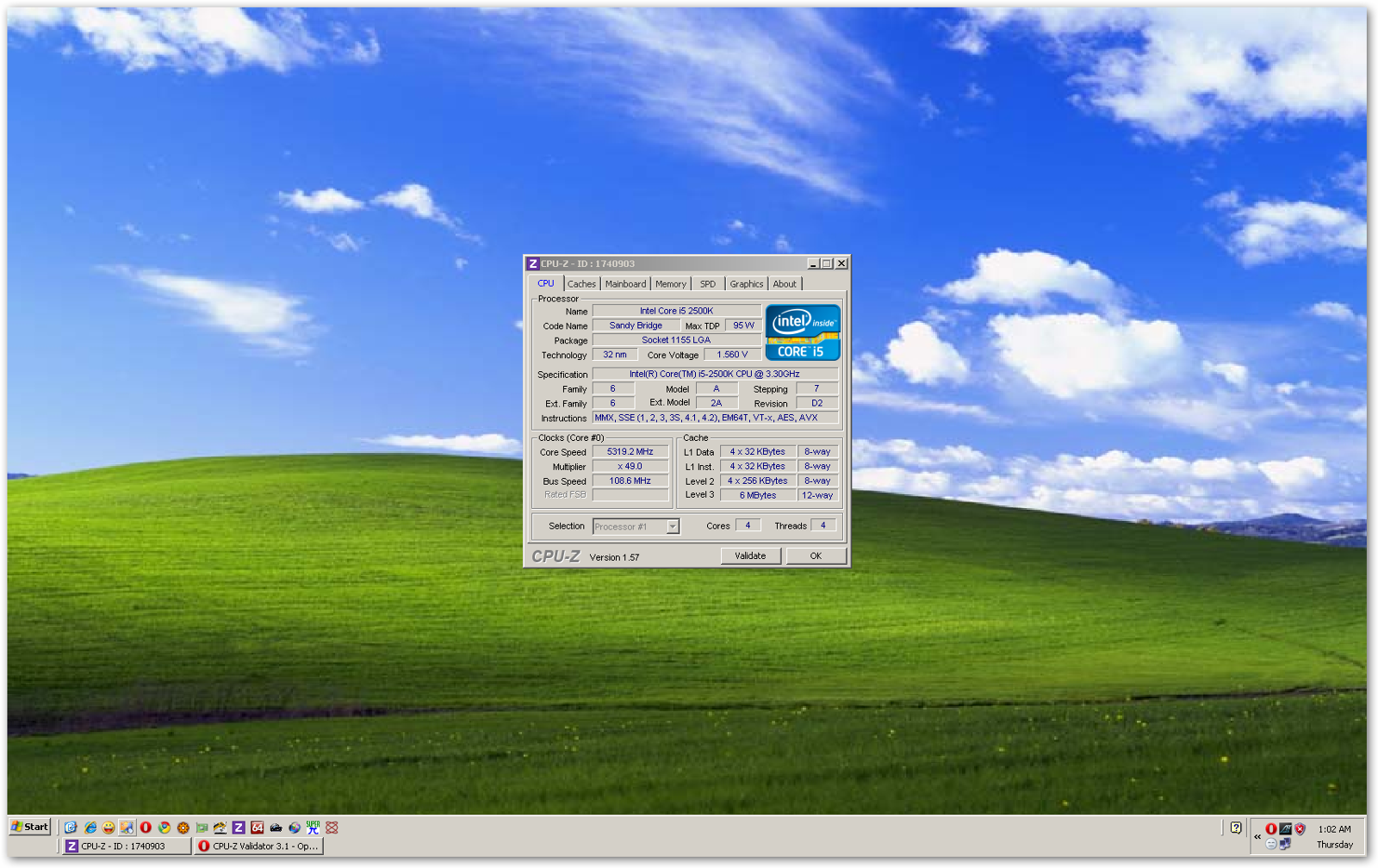Open the About tab
1378x868 pixels.
785,284
